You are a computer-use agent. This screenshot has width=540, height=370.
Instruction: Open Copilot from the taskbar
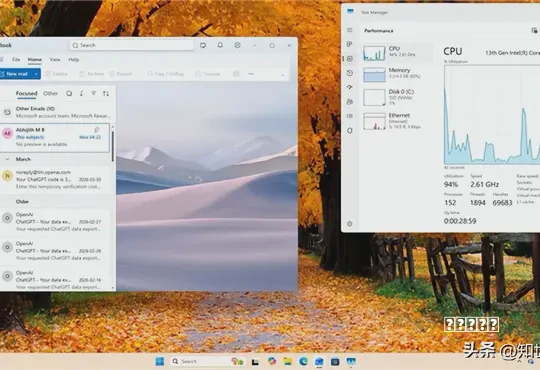[x=272, y=361]
